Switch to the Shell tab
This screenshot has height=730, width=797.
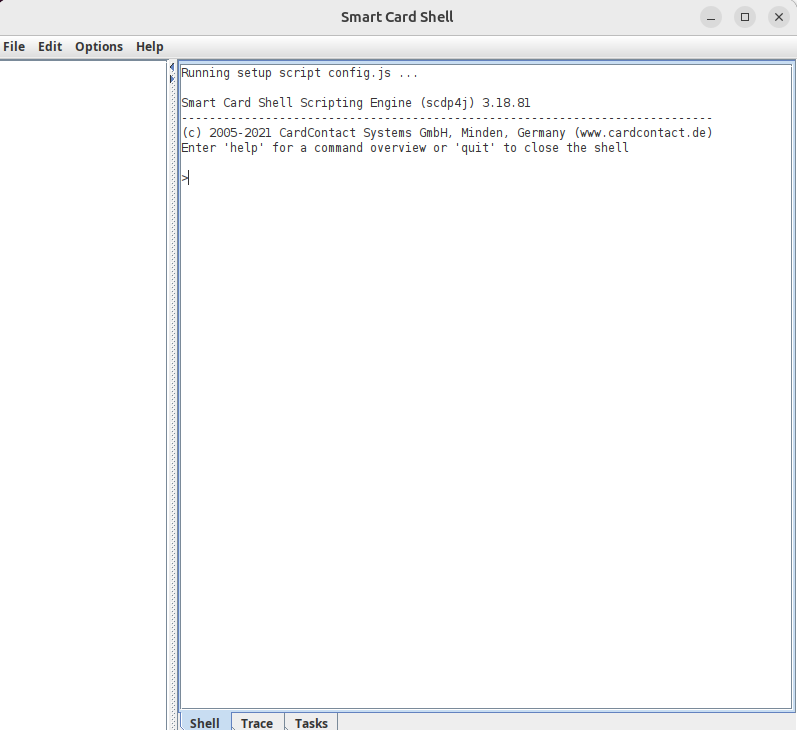pos(204,722)
